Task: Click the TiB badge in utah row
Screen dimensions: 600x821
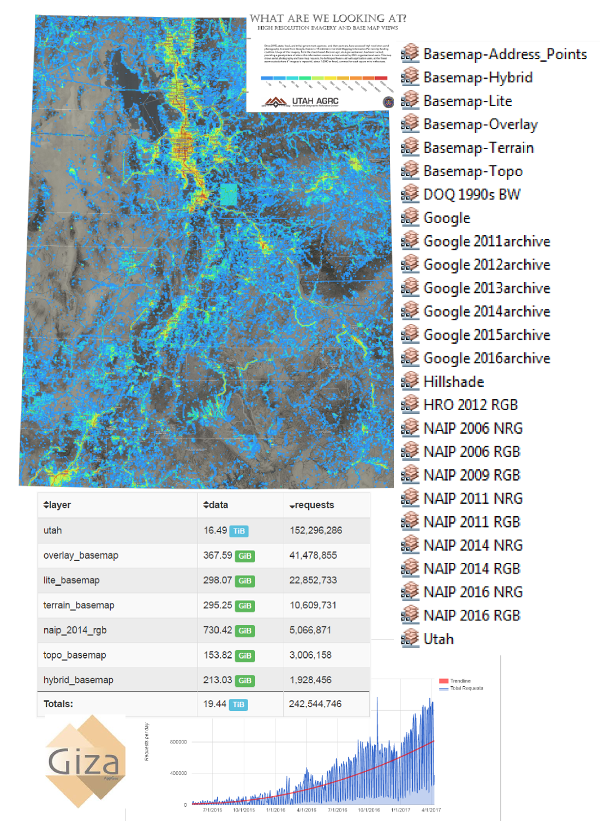Action: tap(239, 531)
